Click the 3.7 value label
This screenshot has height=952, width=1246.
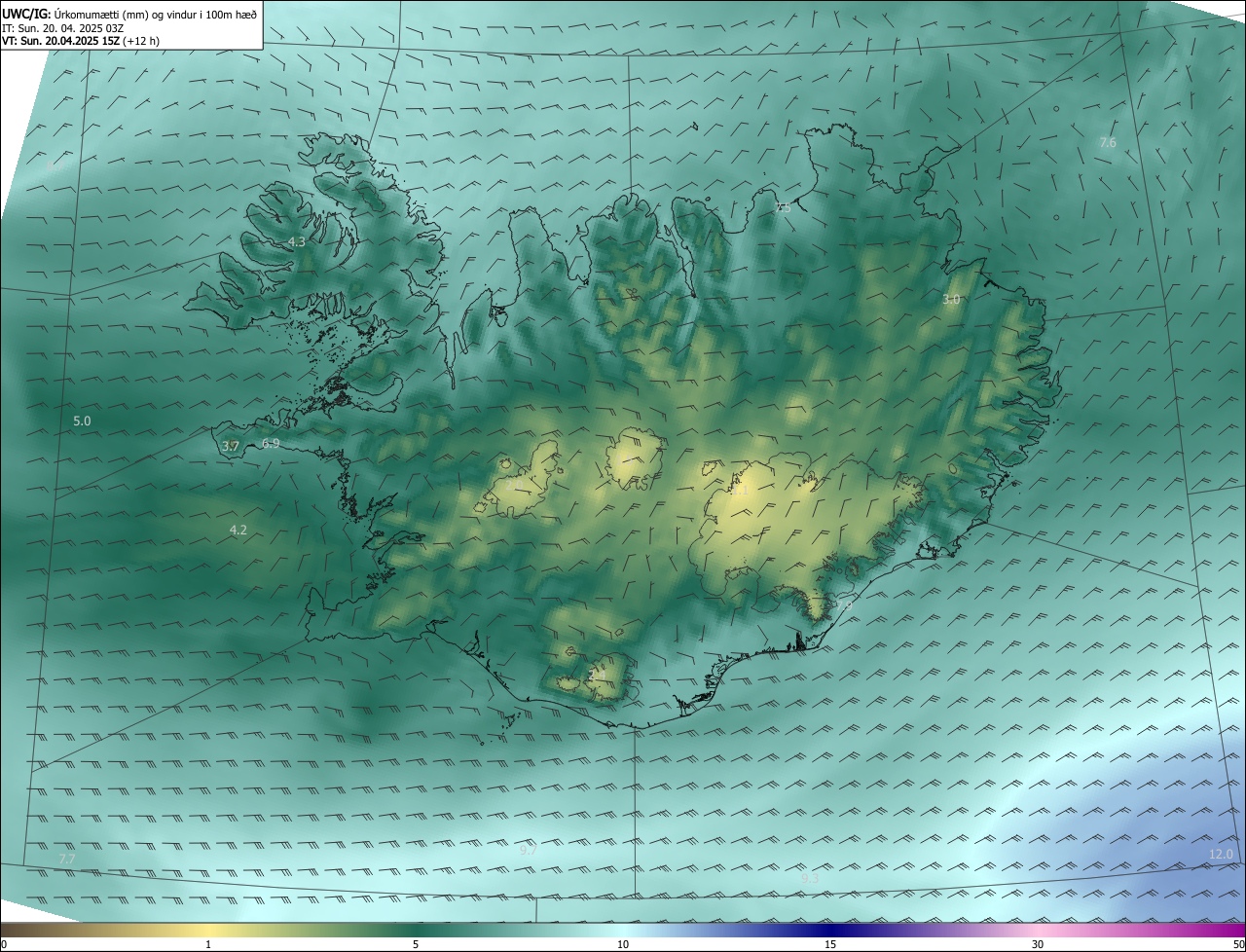(231, 446)
